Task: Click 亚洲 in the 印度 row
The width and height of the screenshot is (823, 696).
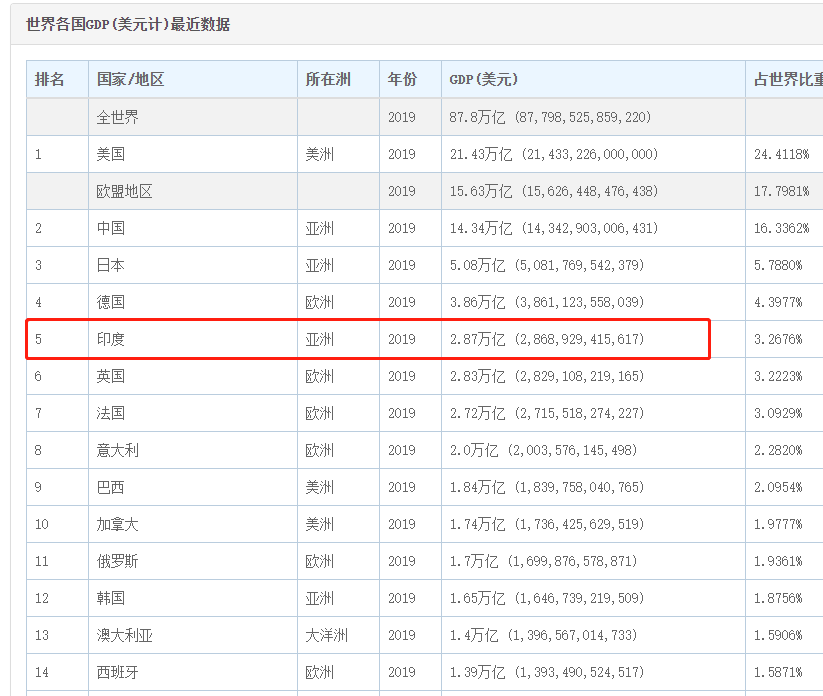Action: click(320, 339)
